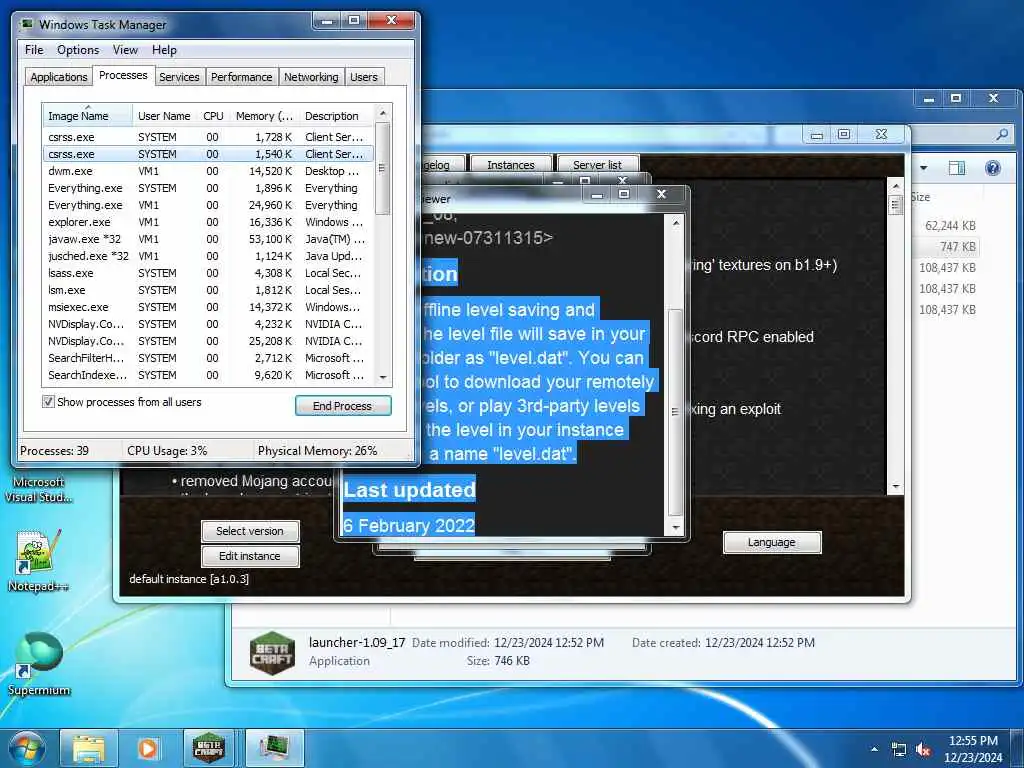This screenshot has height=768, width=1024.
Task: Sort processes by CPU column
Action: pyautogui.click(x=214, y=116)
